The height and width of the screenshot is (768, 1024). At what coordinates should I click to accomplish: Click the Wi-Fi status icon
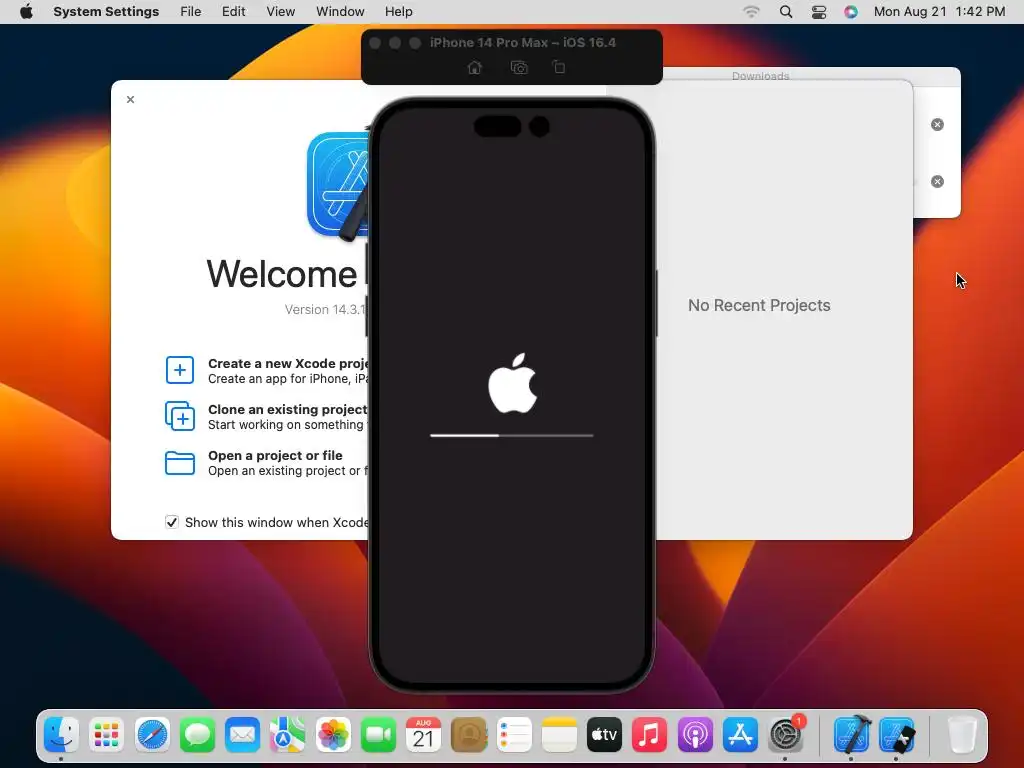coord(752,12)
